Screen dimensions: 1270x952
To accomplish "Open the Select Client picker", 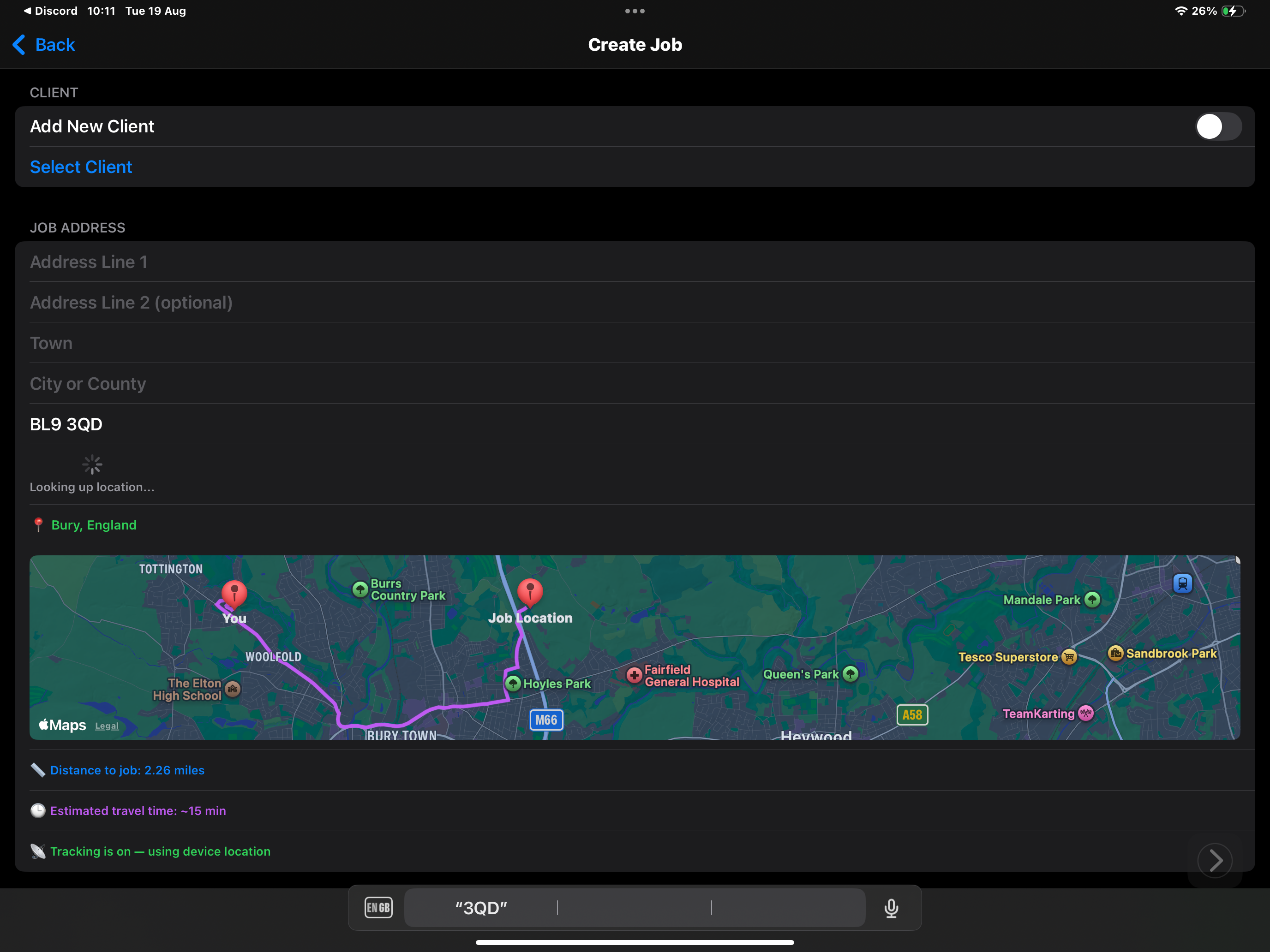I will click(81, 167).
